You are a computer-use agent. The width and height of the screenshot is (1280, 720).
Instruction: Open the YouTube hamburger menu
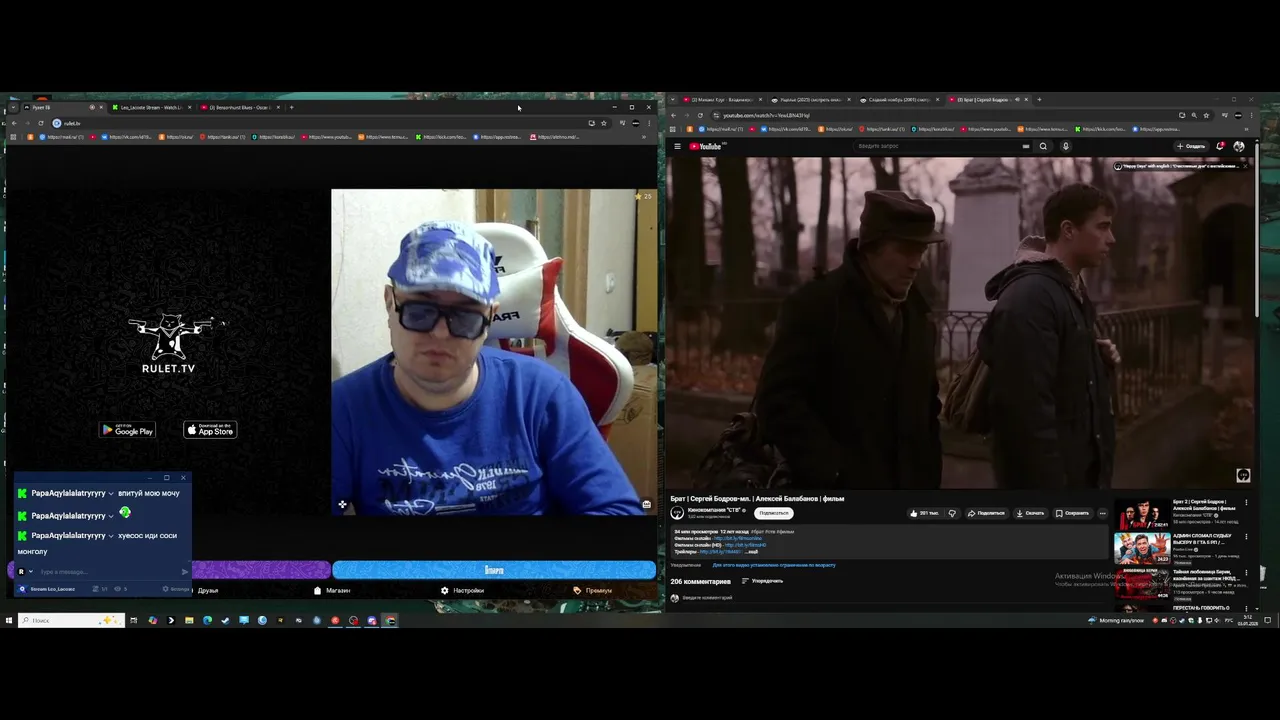click(x=677, y=146)
